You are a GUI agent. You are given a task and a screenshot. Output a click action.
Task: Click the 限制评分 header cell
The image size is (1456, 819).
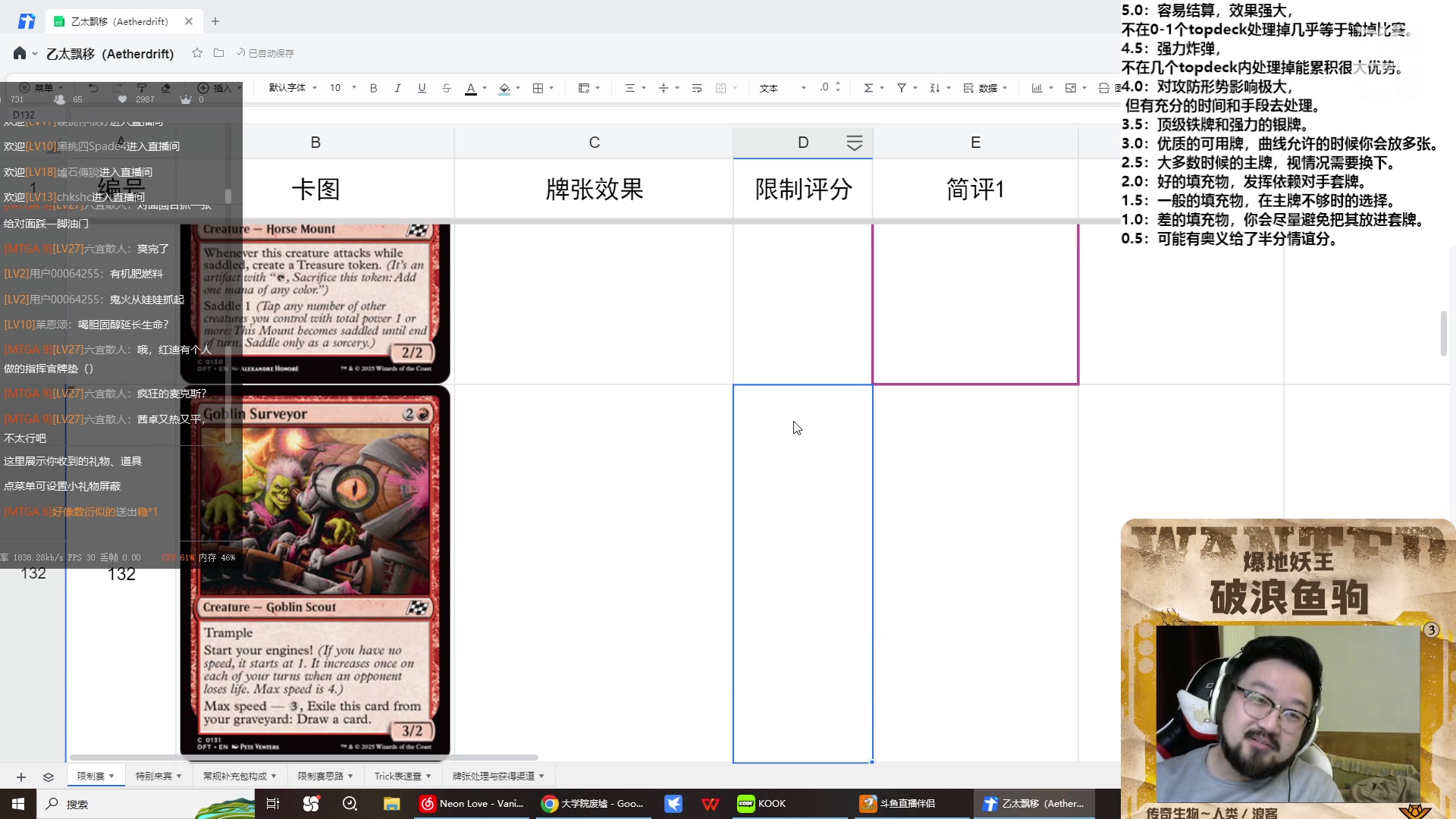click(x=803, y=189)
